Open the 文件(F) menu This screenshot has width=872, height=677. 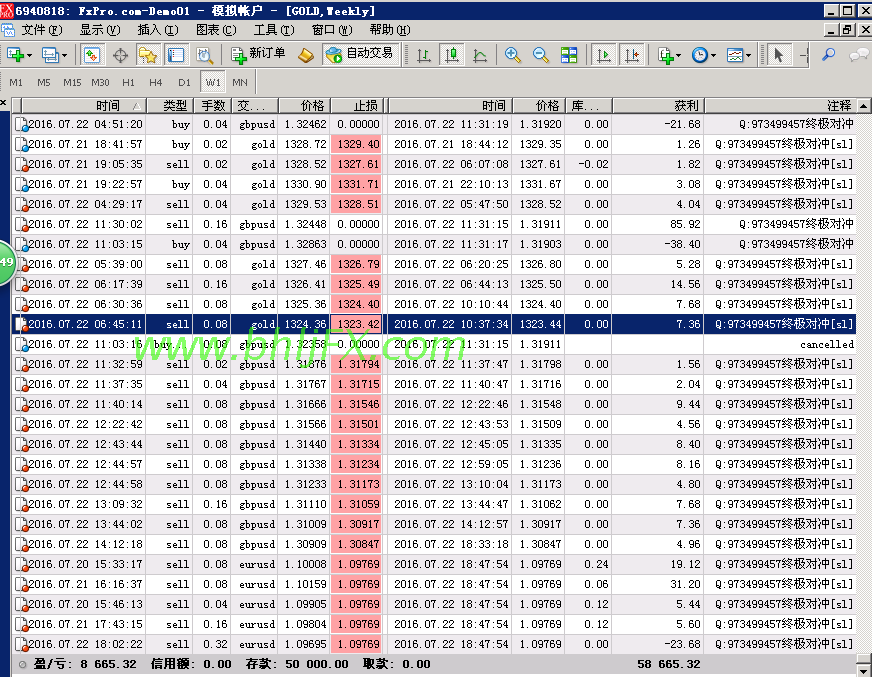tap(42, 29)
